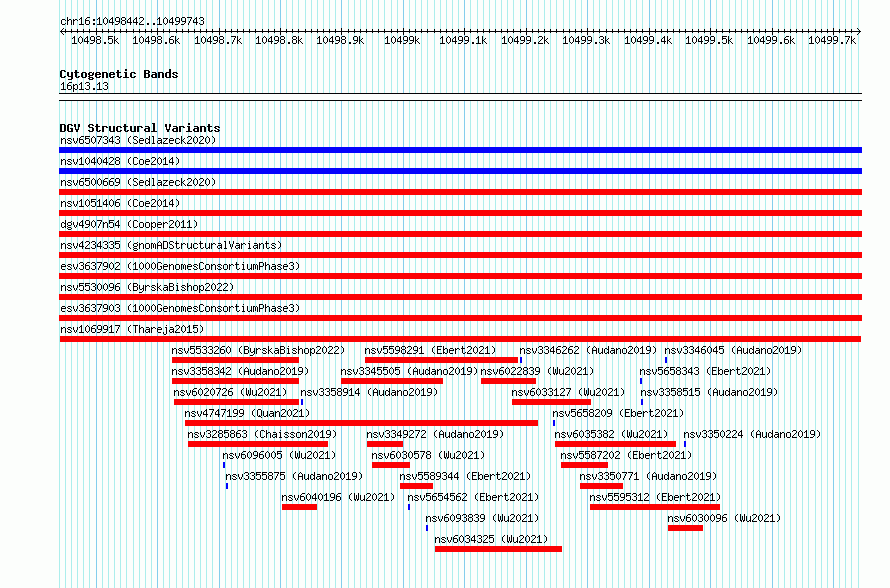The height and width of the screenshot is (588, 890).
Task: Click the nsv4747199 (Quan2021) label
Action: point(247,413)
